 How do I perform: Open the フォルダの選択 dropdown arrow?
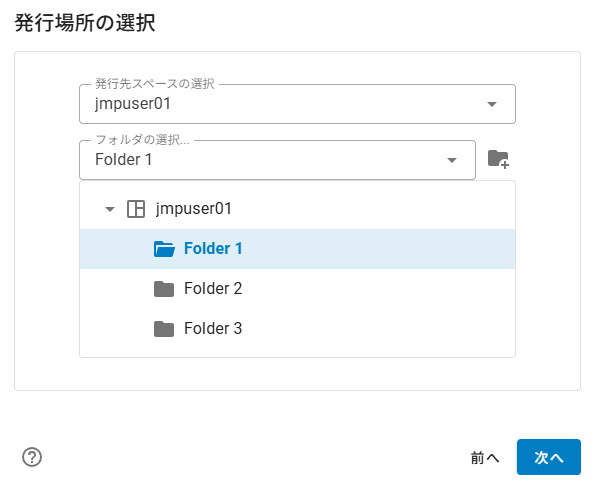(x=452, y=160)
